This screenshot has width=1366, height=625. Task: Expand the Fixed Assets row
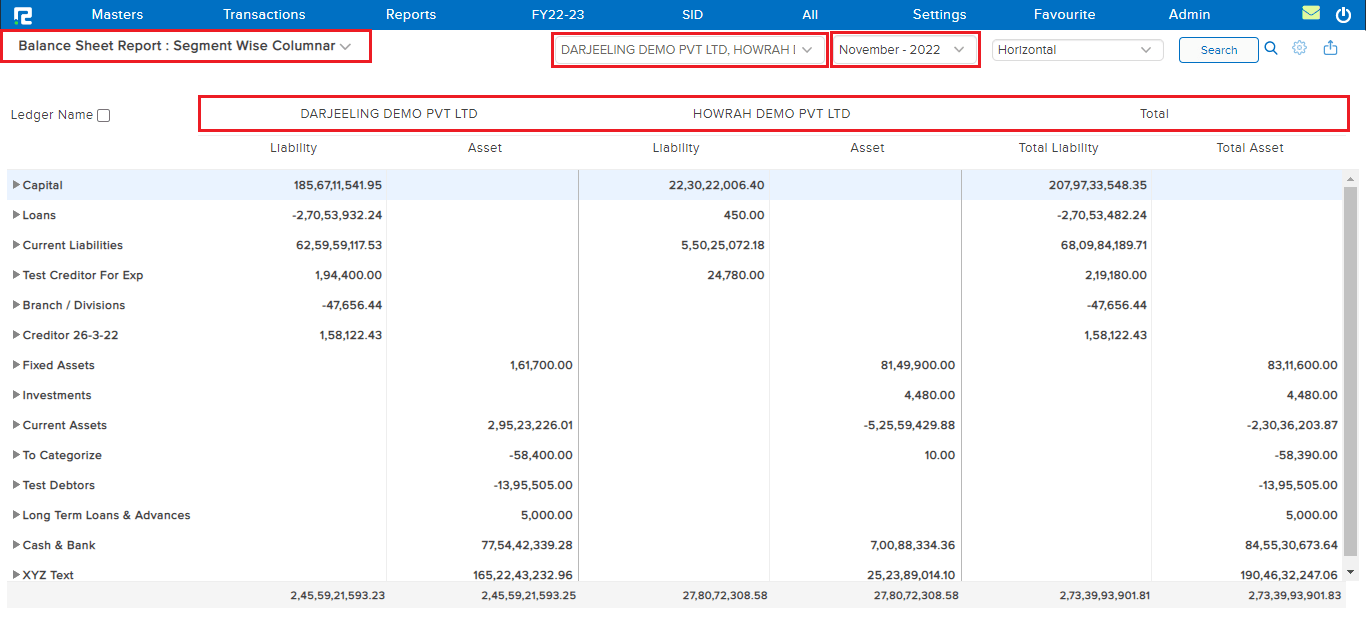[16, 365]
